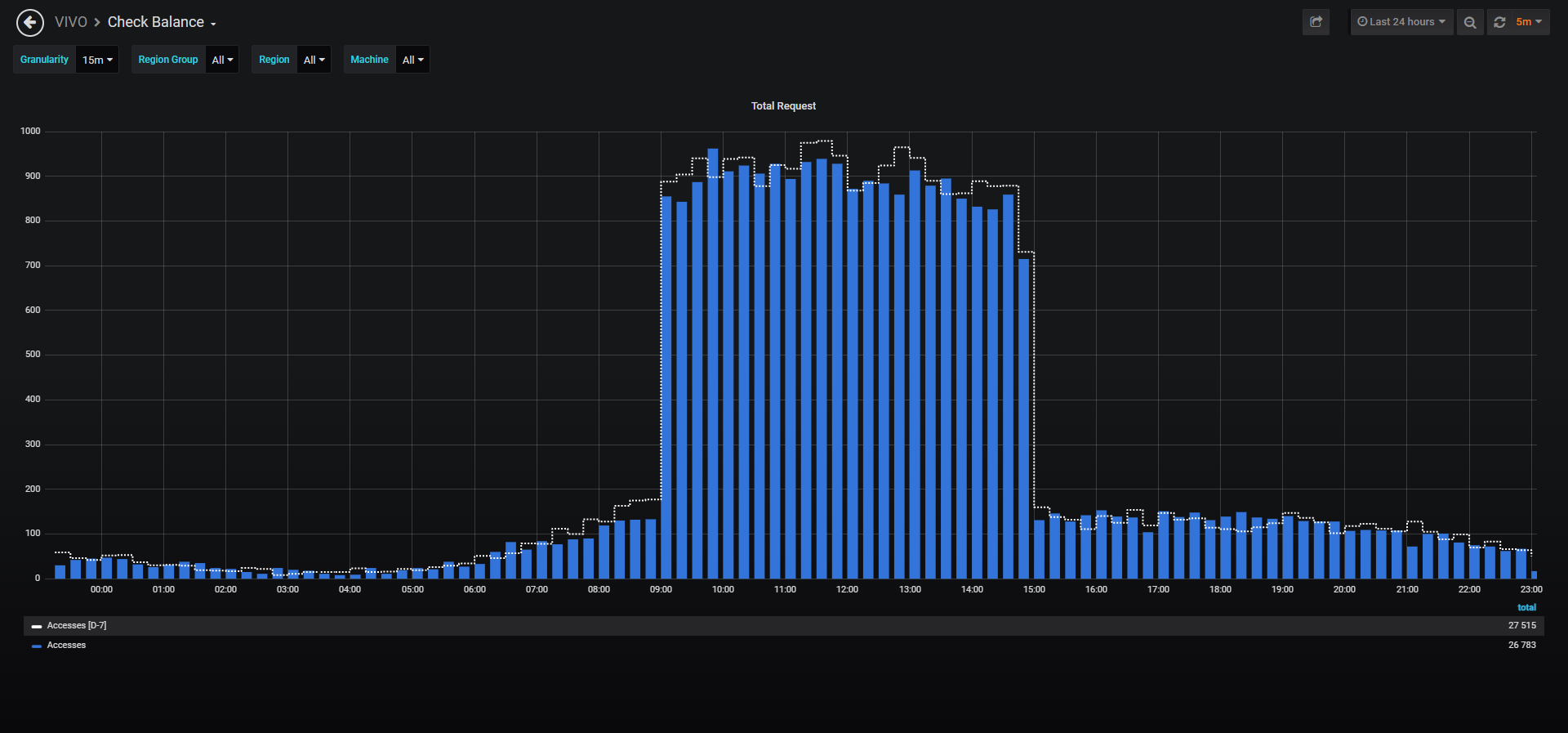Screen dimensions: 1568x733
Task: Click the Machine variable label
Action: [x=369, y=60]
